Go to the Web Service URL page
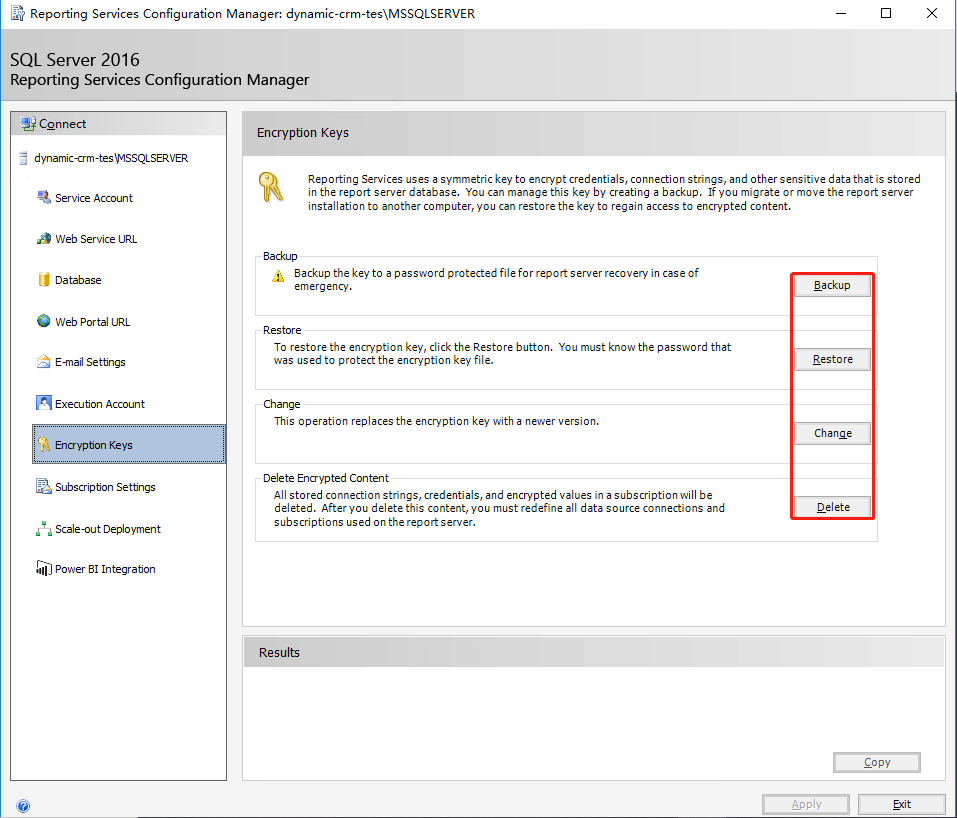 [x=96, y=239]
